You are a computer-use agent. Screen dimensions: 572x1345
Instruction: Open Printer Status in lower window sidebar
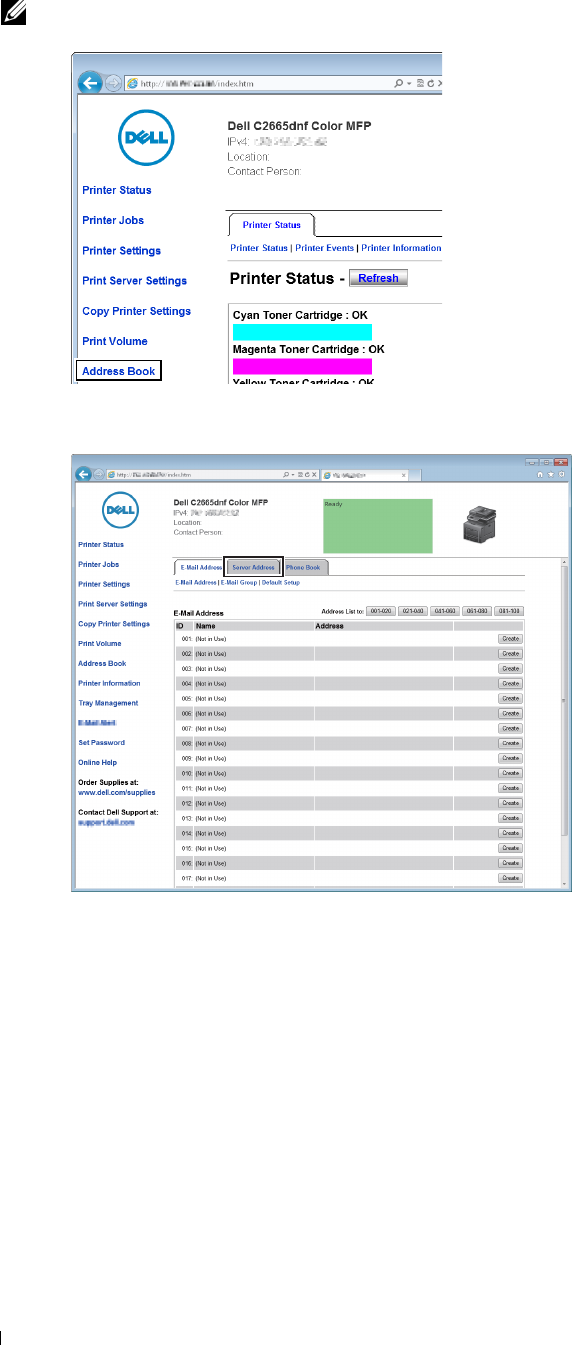[101, 545]
